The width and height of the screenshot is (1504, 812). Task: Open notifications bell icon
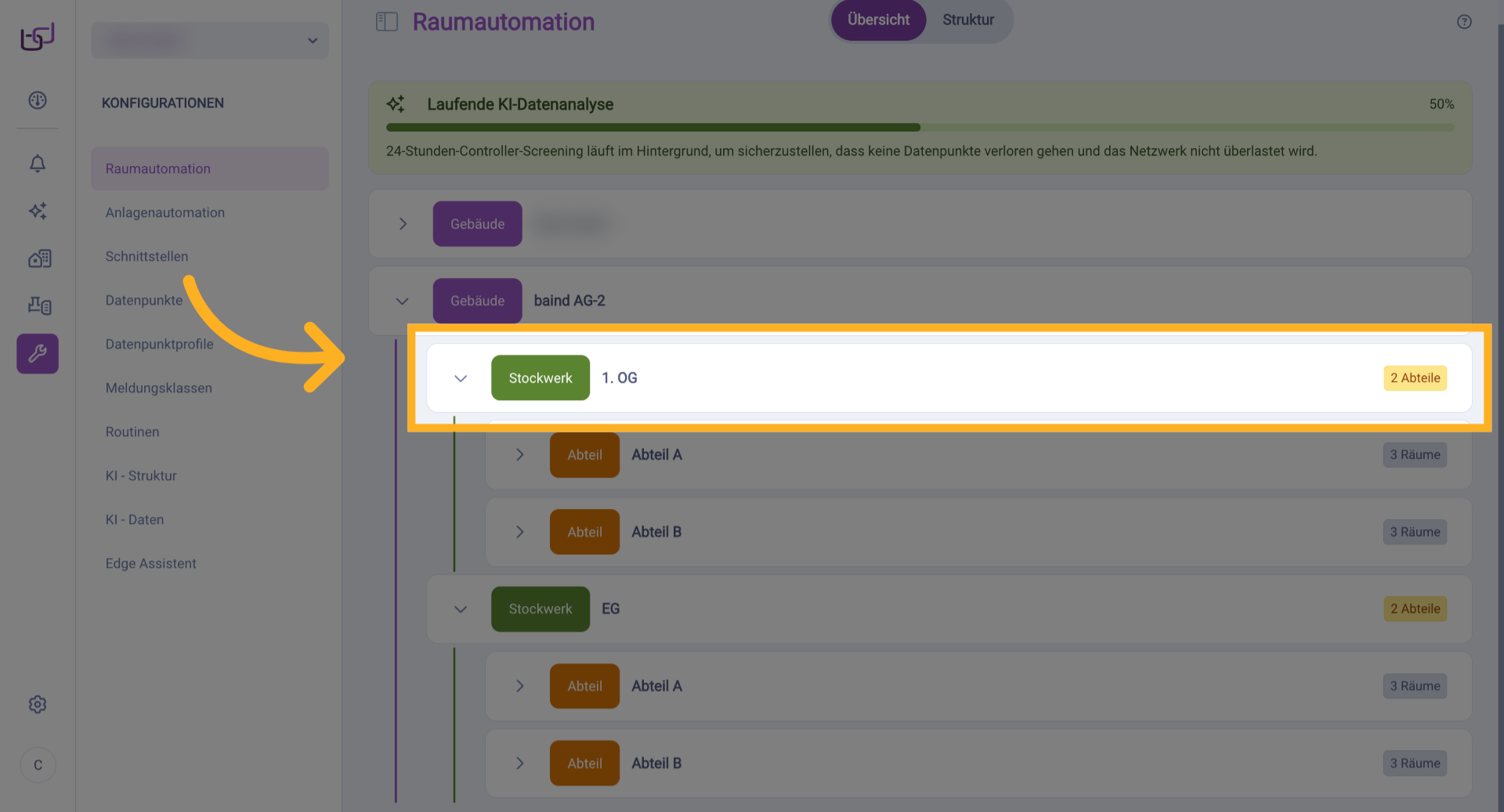pyautogui.click(x=38, y=164)
